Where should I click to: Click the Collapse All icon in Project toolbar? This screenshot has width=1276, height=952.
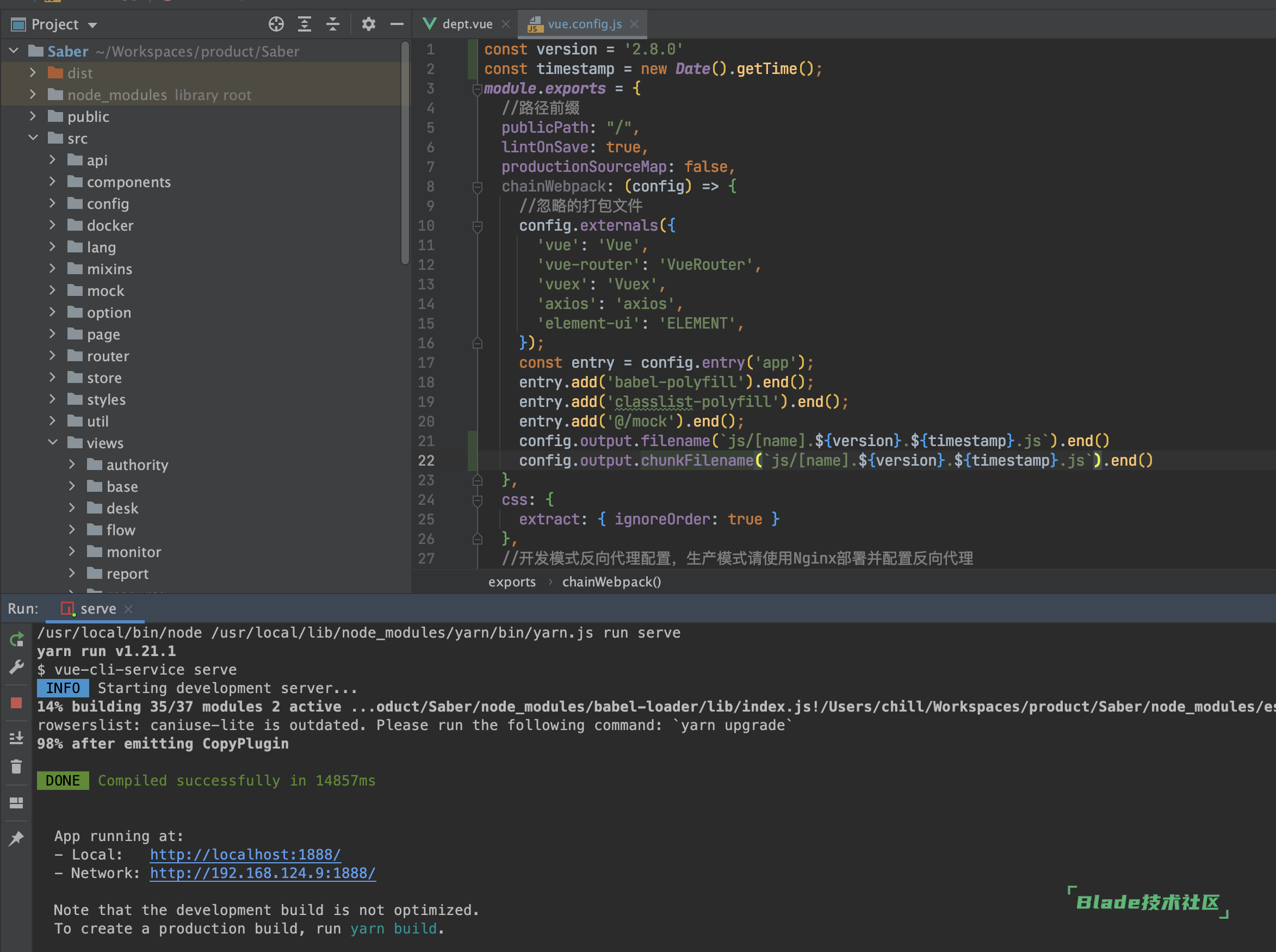(x=332, y=24)
